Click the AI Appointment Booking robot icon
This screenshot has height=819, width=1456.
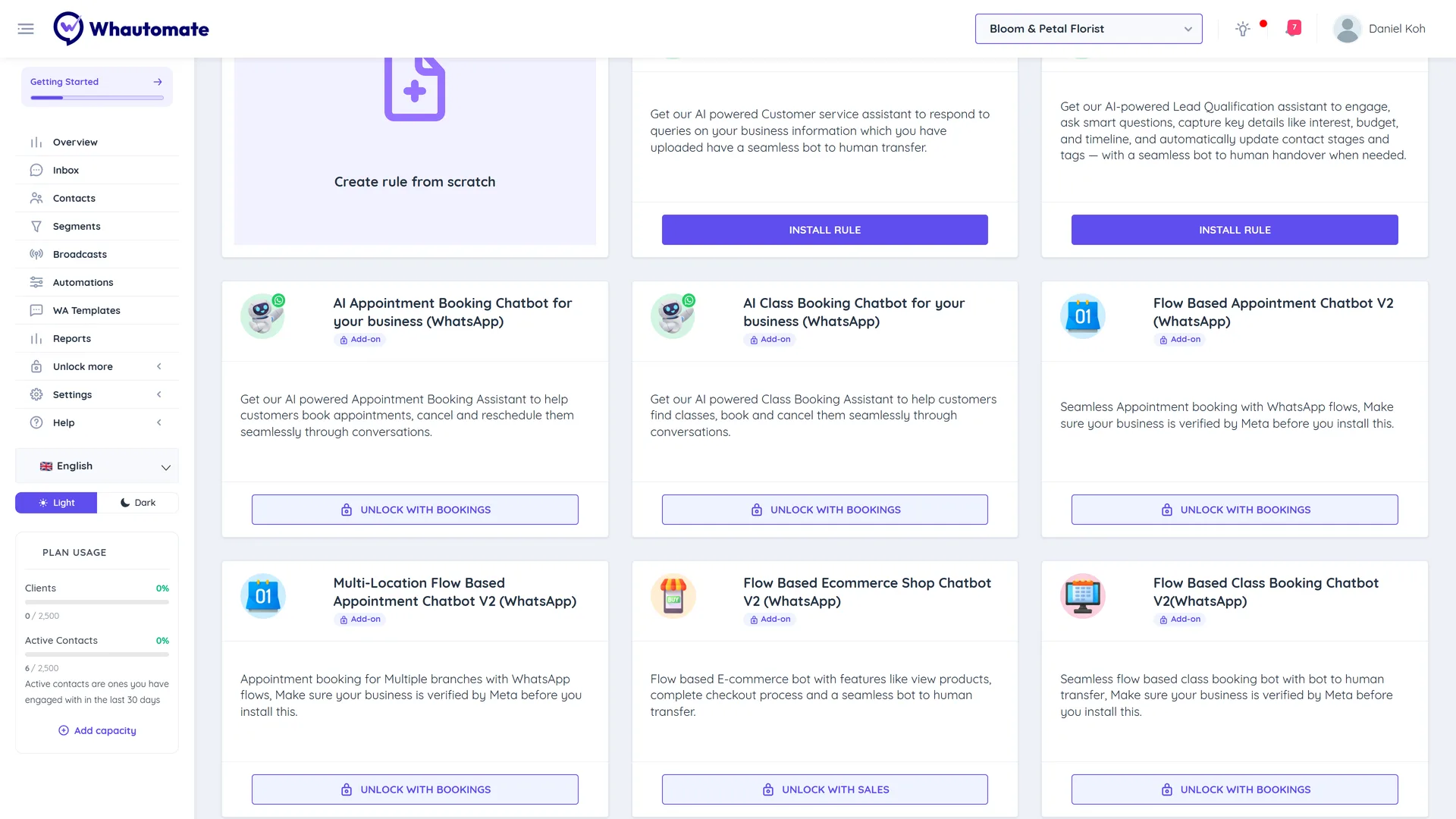tap(262, 315)
